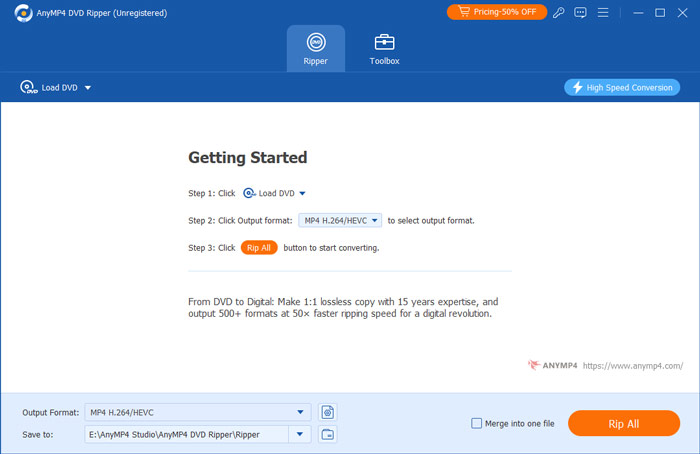The image size is (700, 454).
Task: Open the anymp4.com website link
Action: point(633,366)
